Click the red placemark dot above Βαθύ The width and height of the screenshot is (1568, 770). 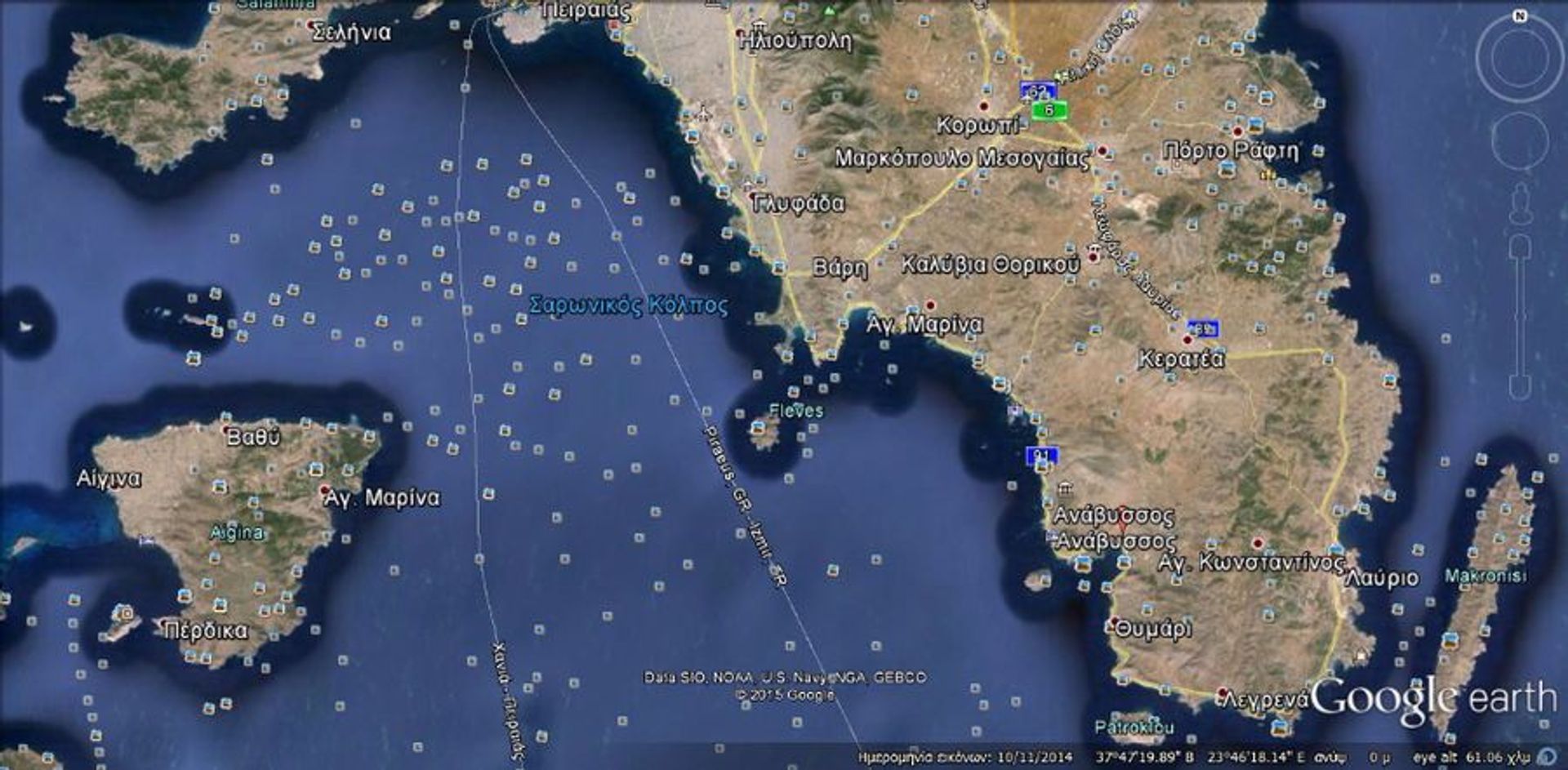pyautogui.click(x=227, y=428)
